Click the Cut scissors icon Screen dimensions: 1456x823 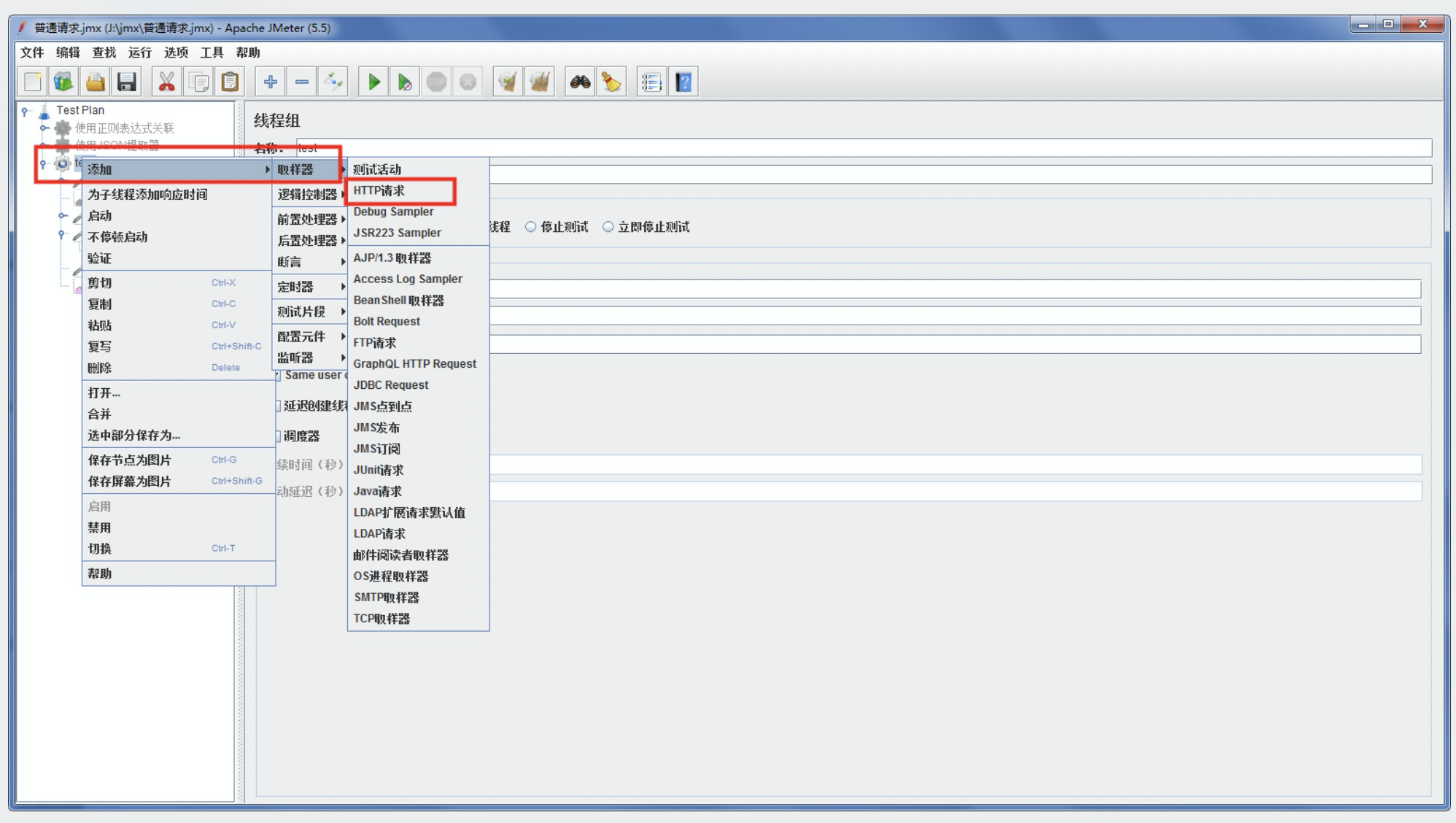point(166,82)
